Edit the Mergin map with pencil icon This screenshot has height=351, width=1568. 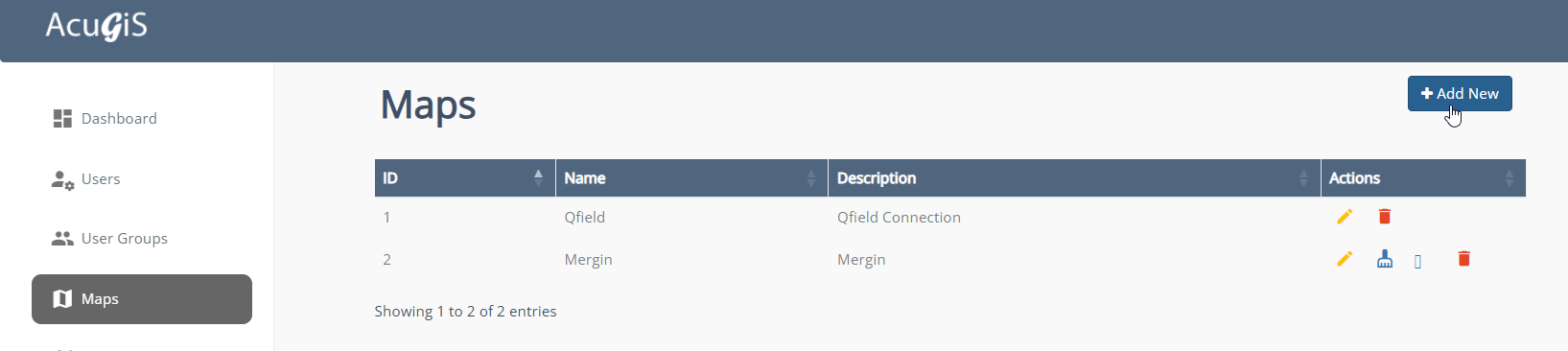pyautogui.click(x=1345, y=259)
